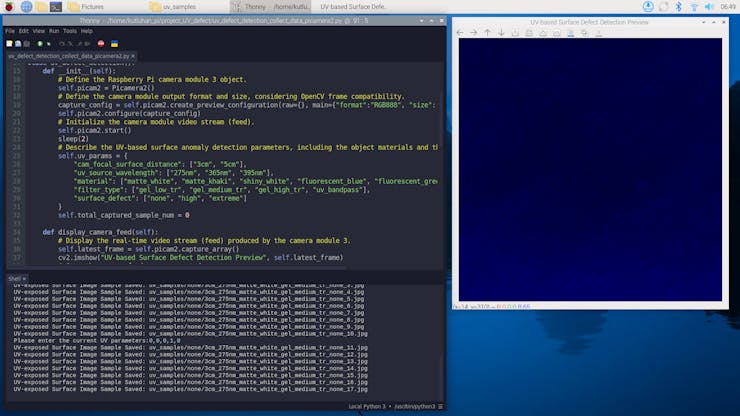The width and height of the screenshot is (740, 416).
Task: Click the Step out debugger icon
Action: [79, 44]
